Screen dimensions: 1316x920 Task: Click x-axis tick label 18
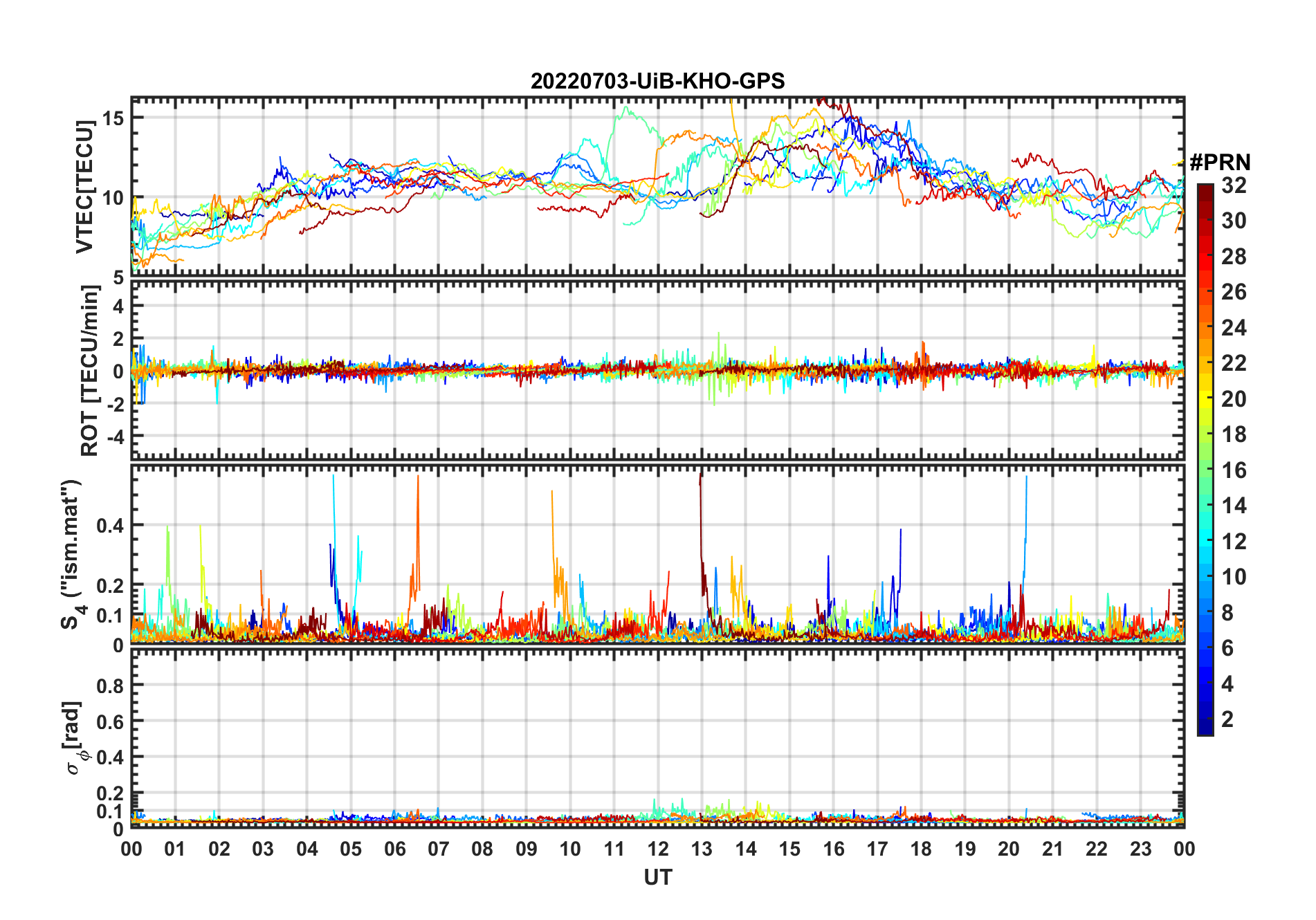(921, 849)
